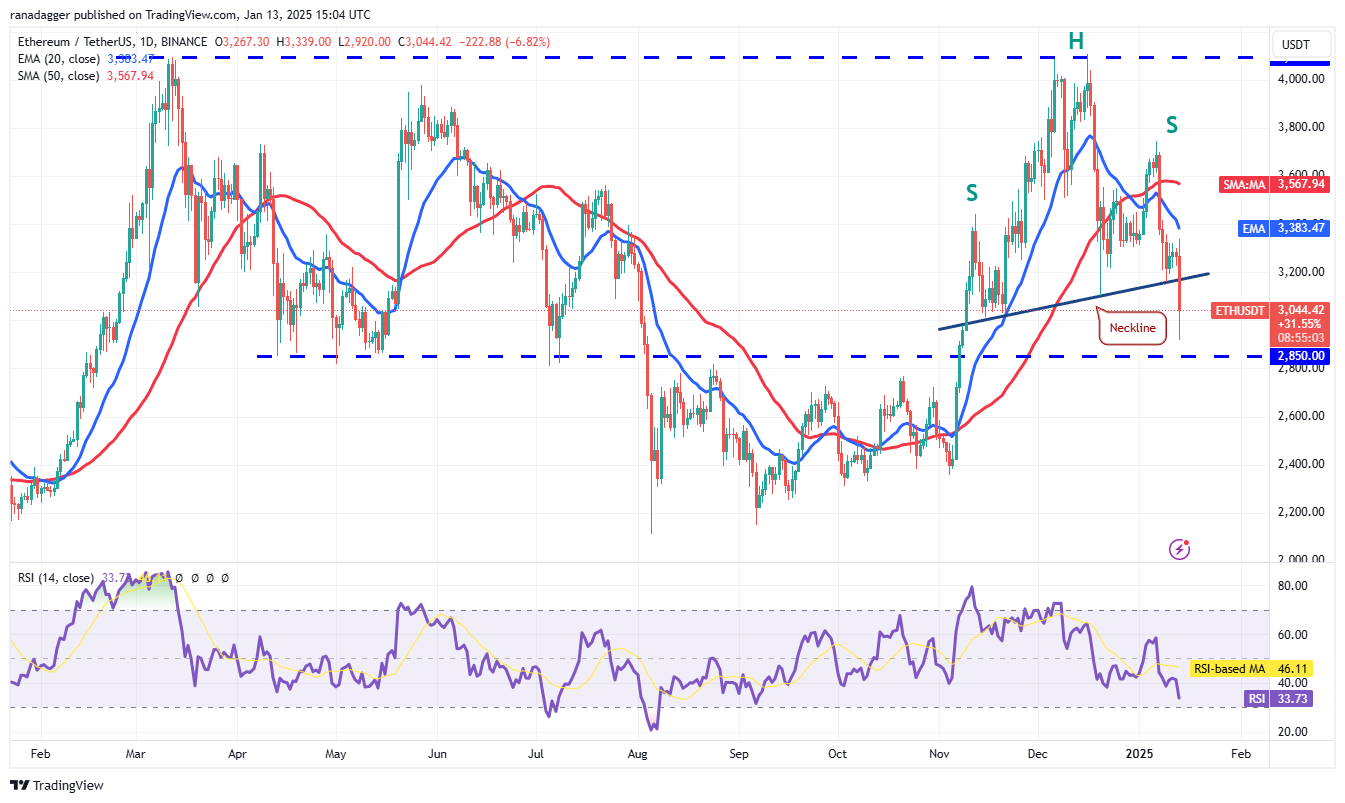Click the 2,200.00 price axis label
The width and height of the screenshot is (1345, 803).
click(x=1300, y=511)
